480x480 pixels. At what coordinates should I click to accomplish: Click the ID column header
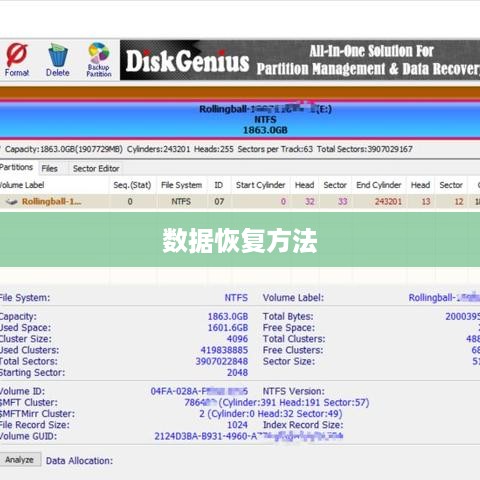[218, 185]
